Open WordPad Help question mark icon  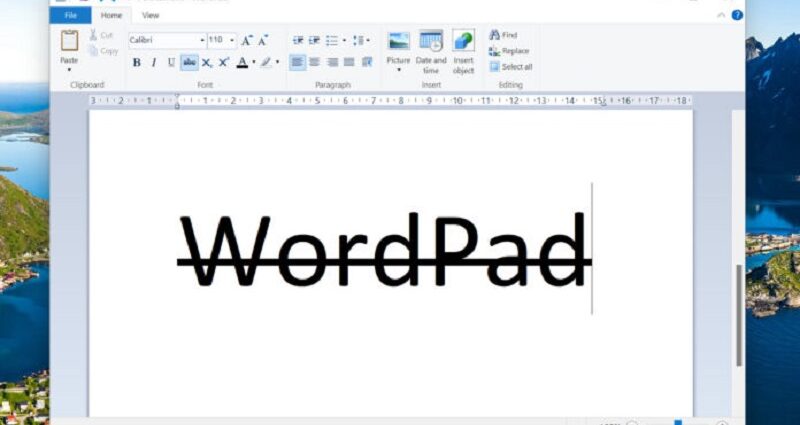pos(737,15)
